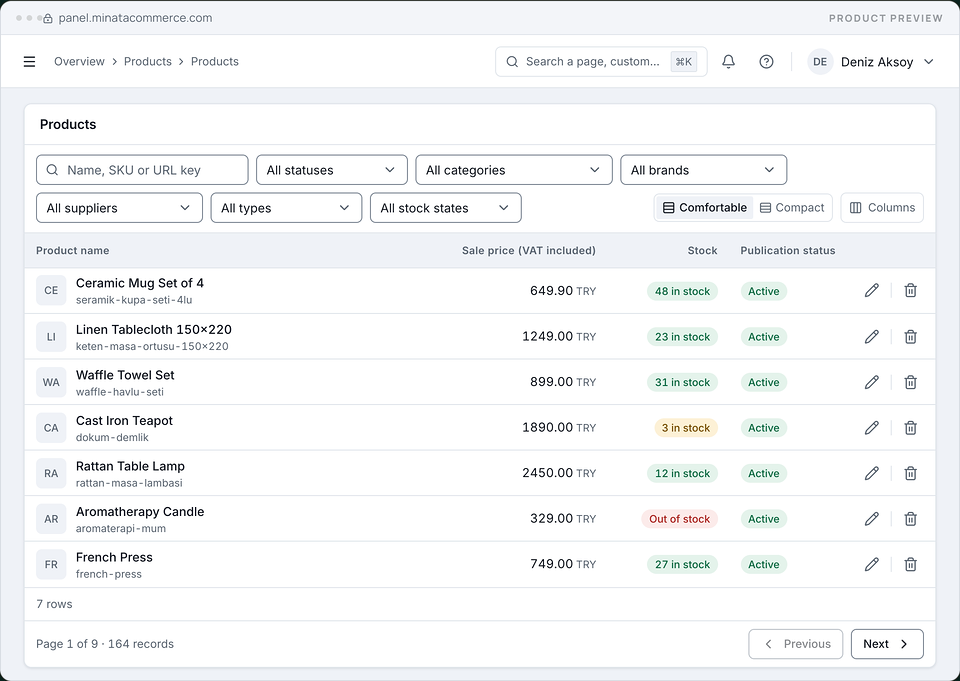Screen dimensions: 960x681
Task: Open the All brands dropdown
Action: click(x=703, y=170)
